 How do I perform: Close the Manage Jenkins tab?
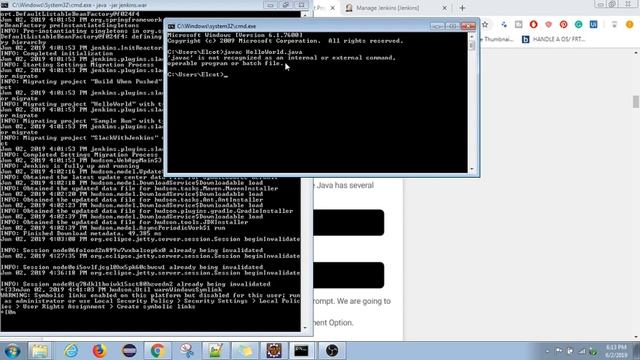(444, 8)
